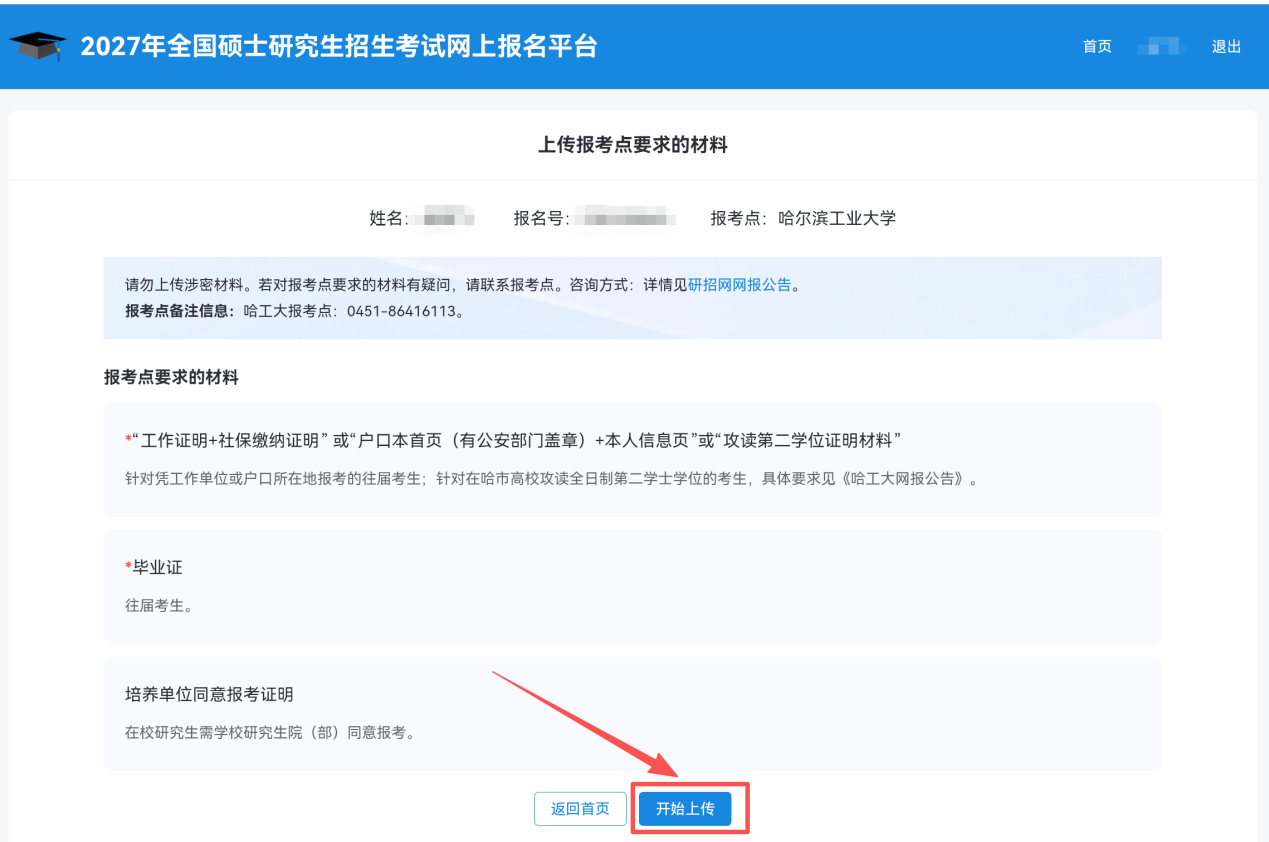Click the 在校研究生需学校研究生院 description text
The height and width of the screenshot is (842, 1269).
click(270, 732)
